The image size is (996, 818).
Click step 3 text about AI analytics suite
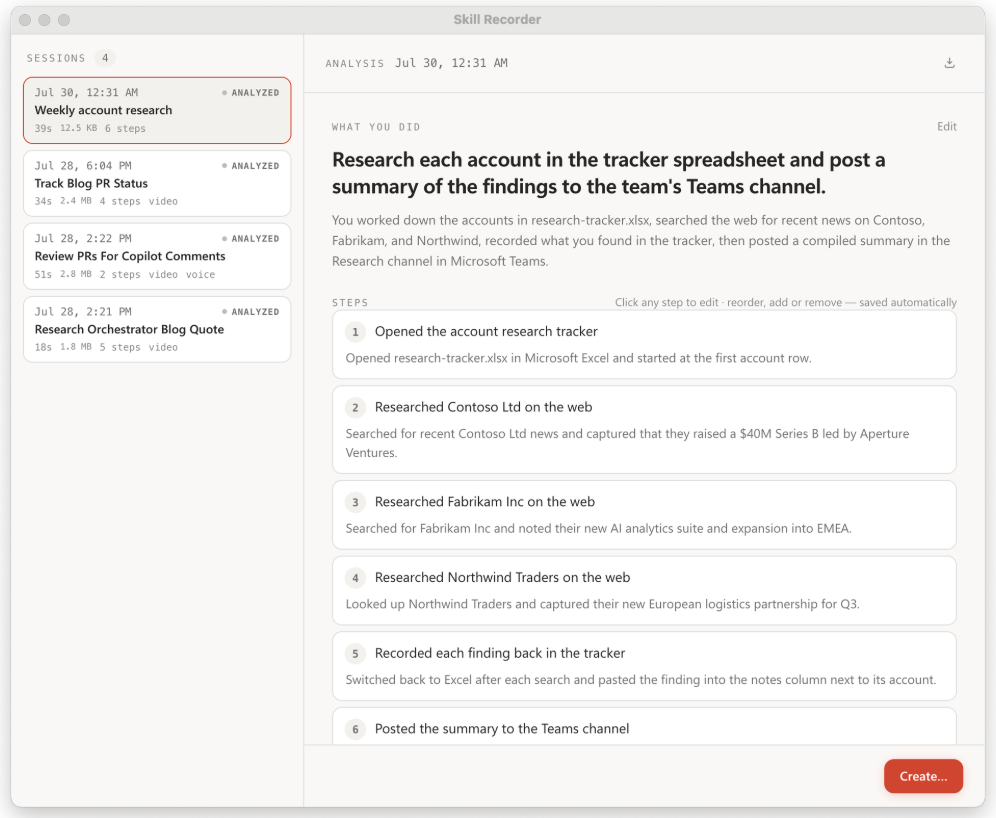click(x=598, y=528)
